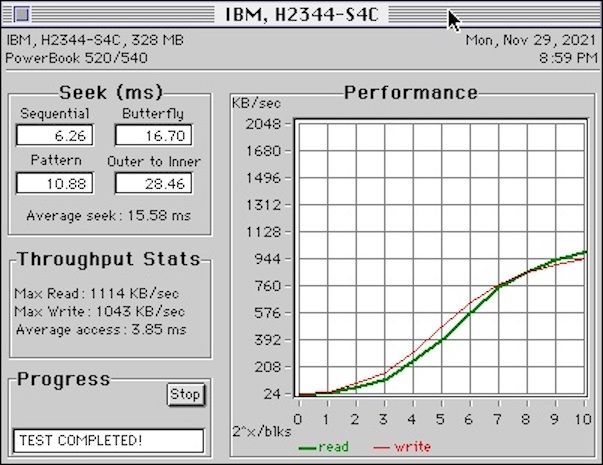Click the Progress heading
The width and height of the screenshot is (603, 465).
tap(64, 380)
